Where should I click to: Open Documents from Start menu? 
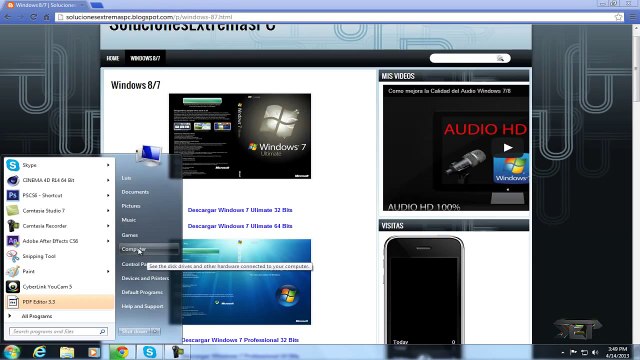(135, 192)
